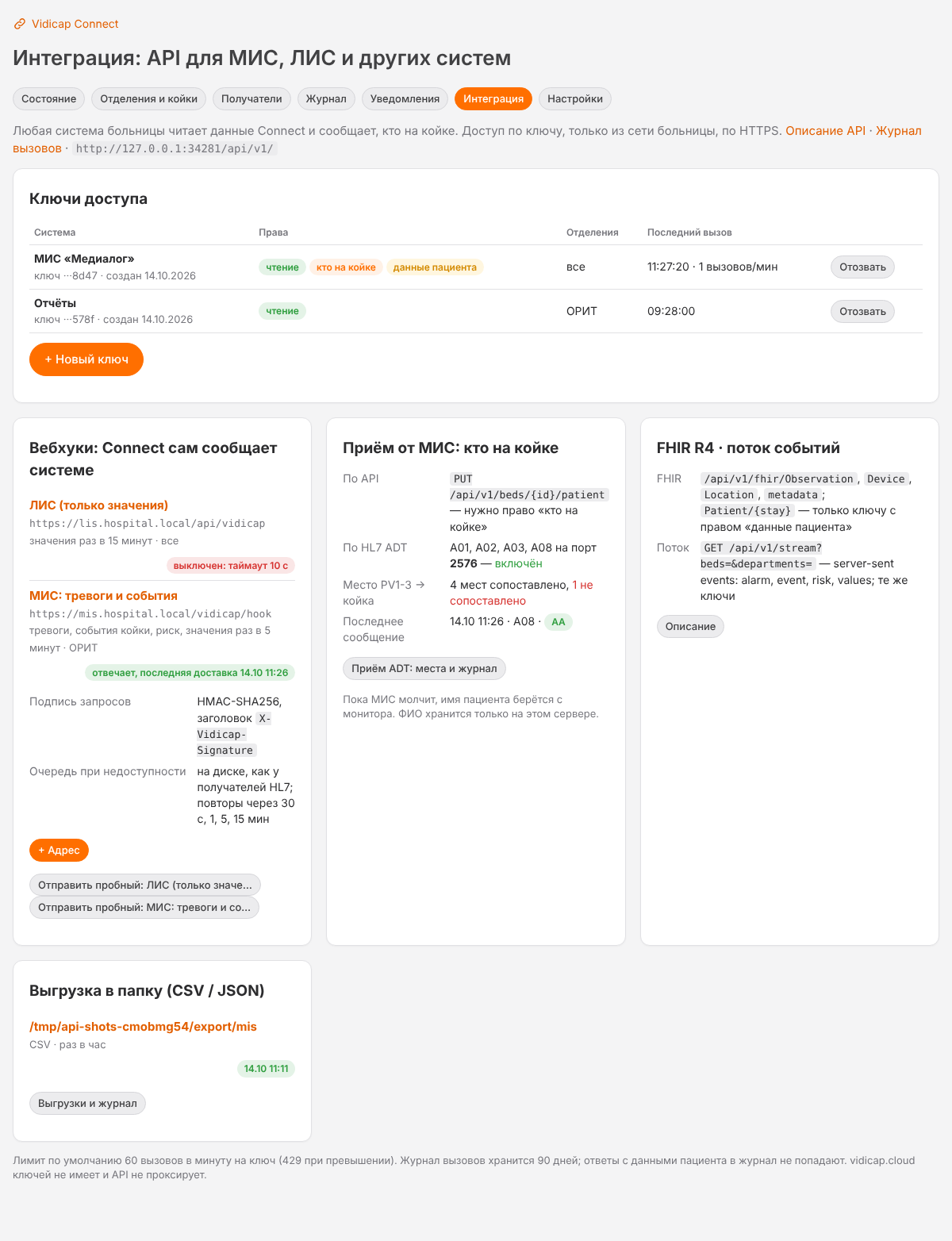Add a webhook with + Адрес
952x1241 pixels.
(59, 851)
